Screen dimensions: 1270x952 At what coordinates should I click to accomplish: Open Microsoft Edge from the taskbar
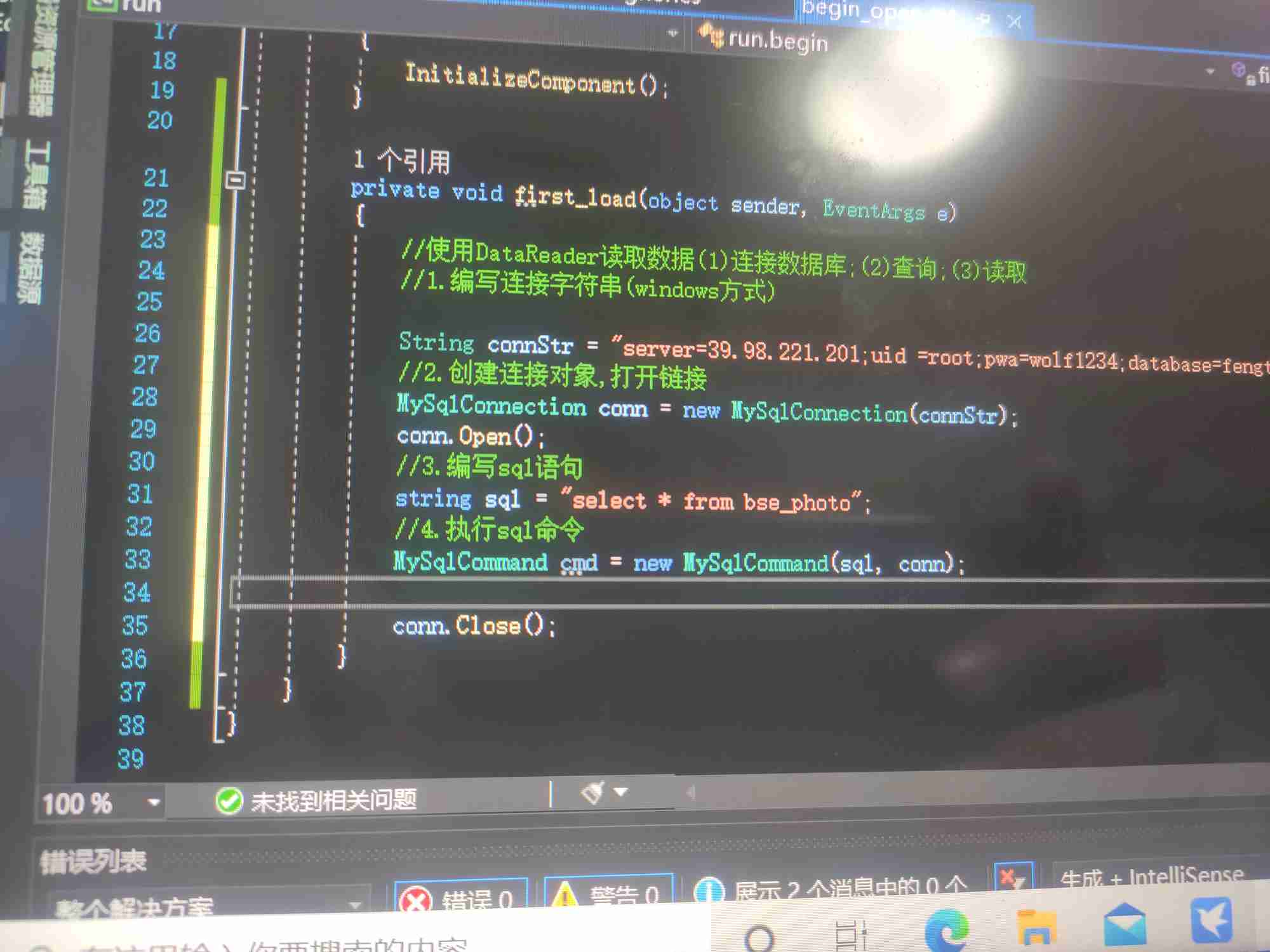pos(946,930)
